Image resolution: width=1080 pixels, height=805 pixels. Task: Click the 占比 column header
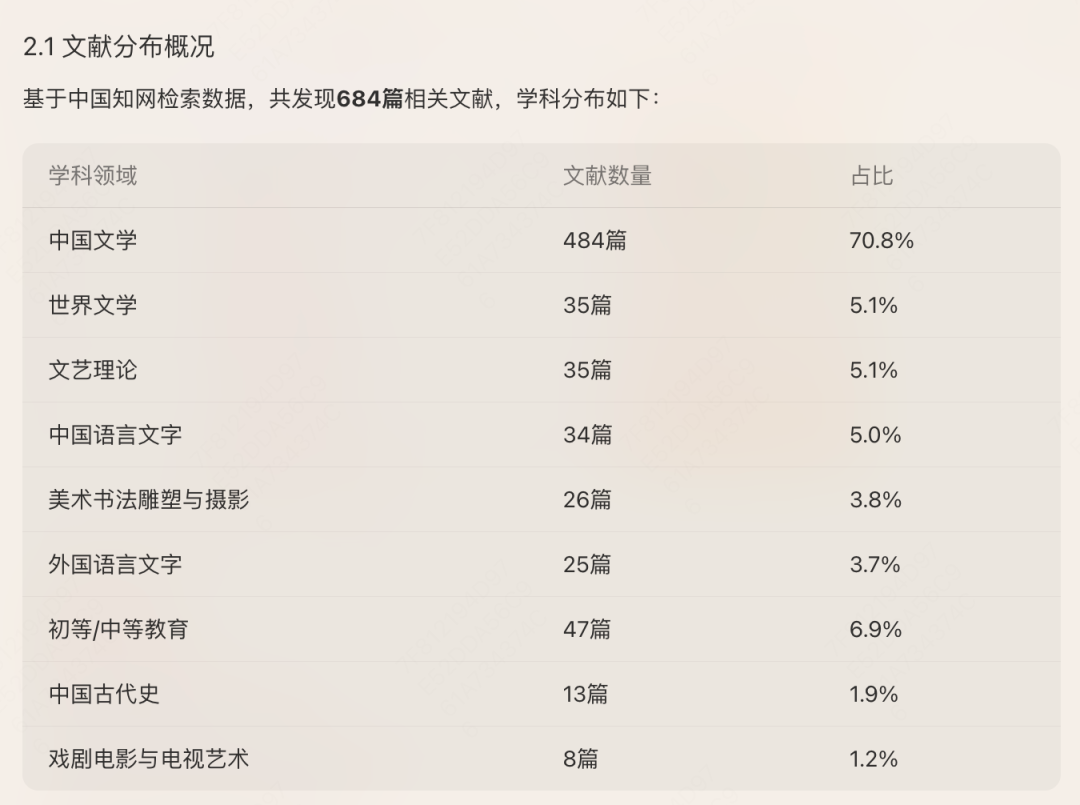871,176
